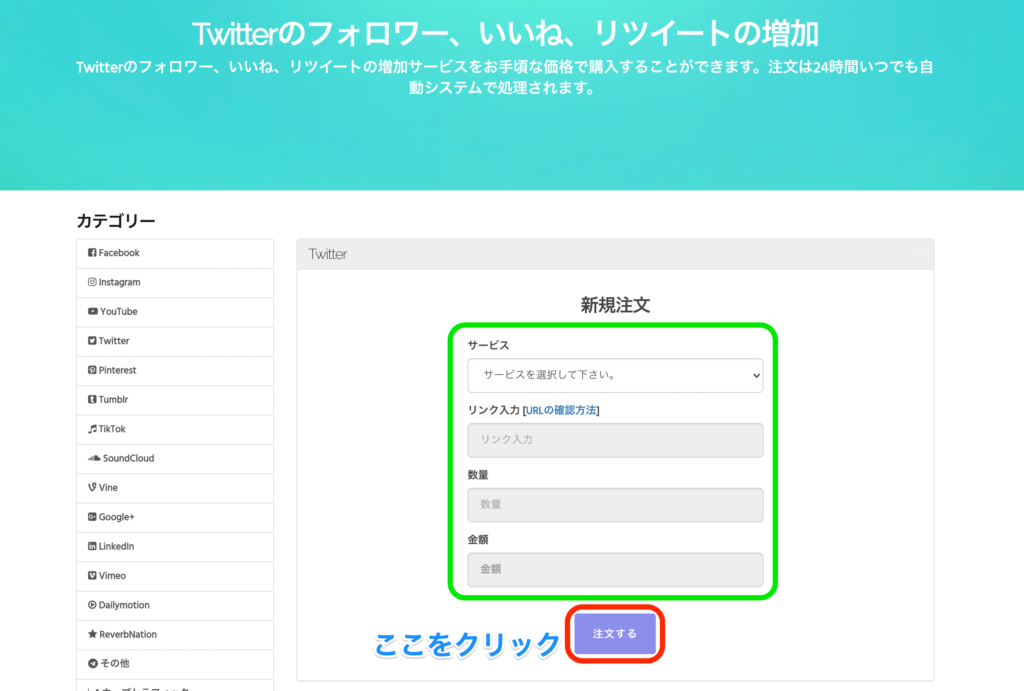Viewport: 1024px width, 691px height.
Task: Focus the リンク入力 text field
Action: 615,440
